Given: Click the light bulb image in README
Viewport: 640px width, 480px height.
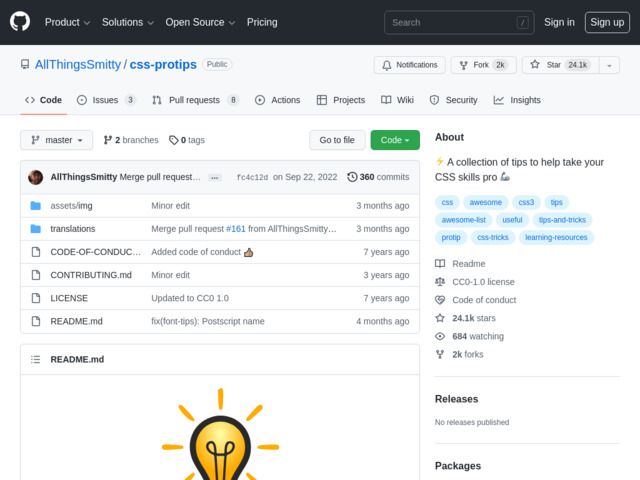Looking at the screenshot, I should [x=220, y=435].
